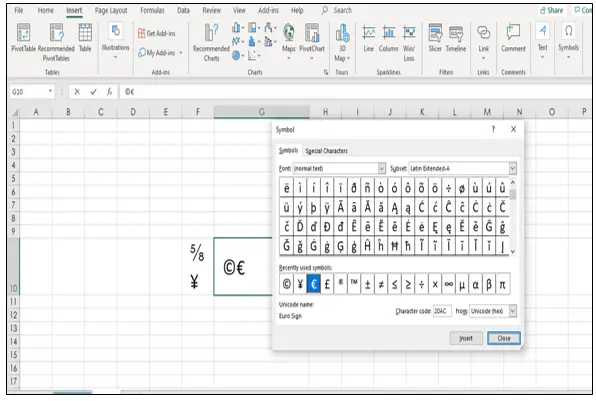Viewport: 596px width, 401px height.
Task: Open the Data tab
Action: click(x=184, y=10)
